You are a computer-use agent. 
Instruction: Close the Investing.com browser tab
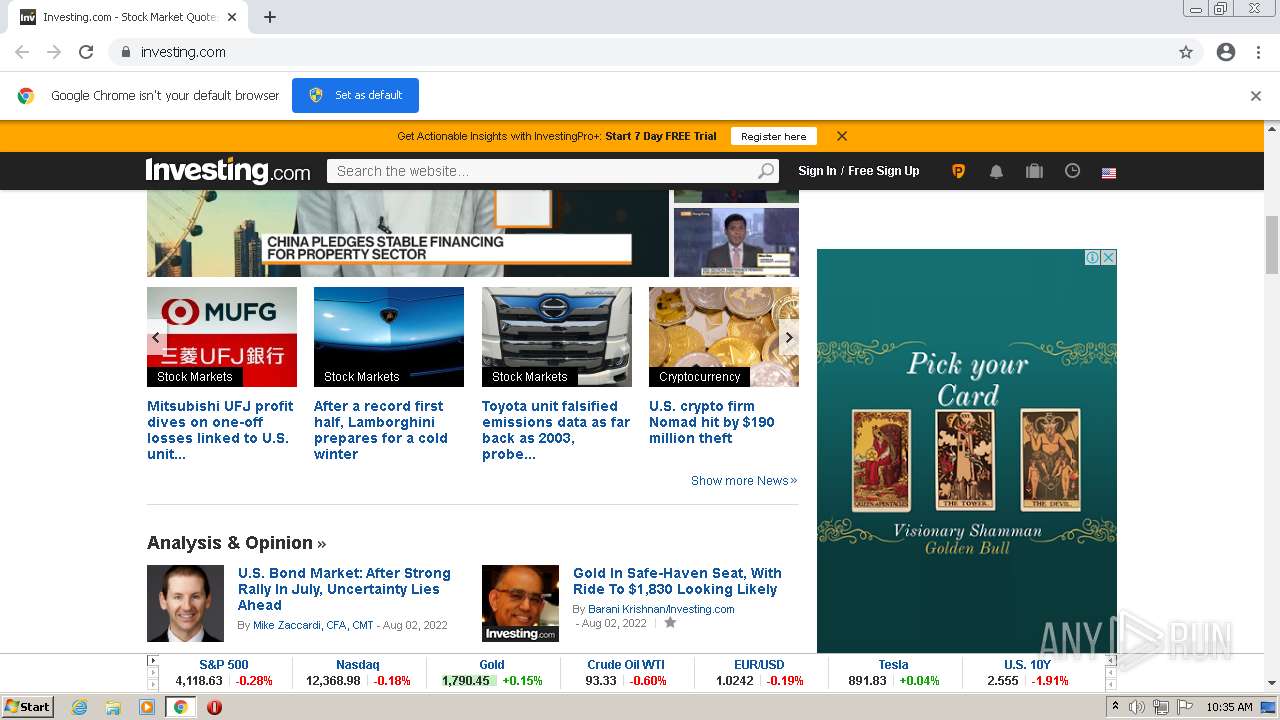coord(232,17)
